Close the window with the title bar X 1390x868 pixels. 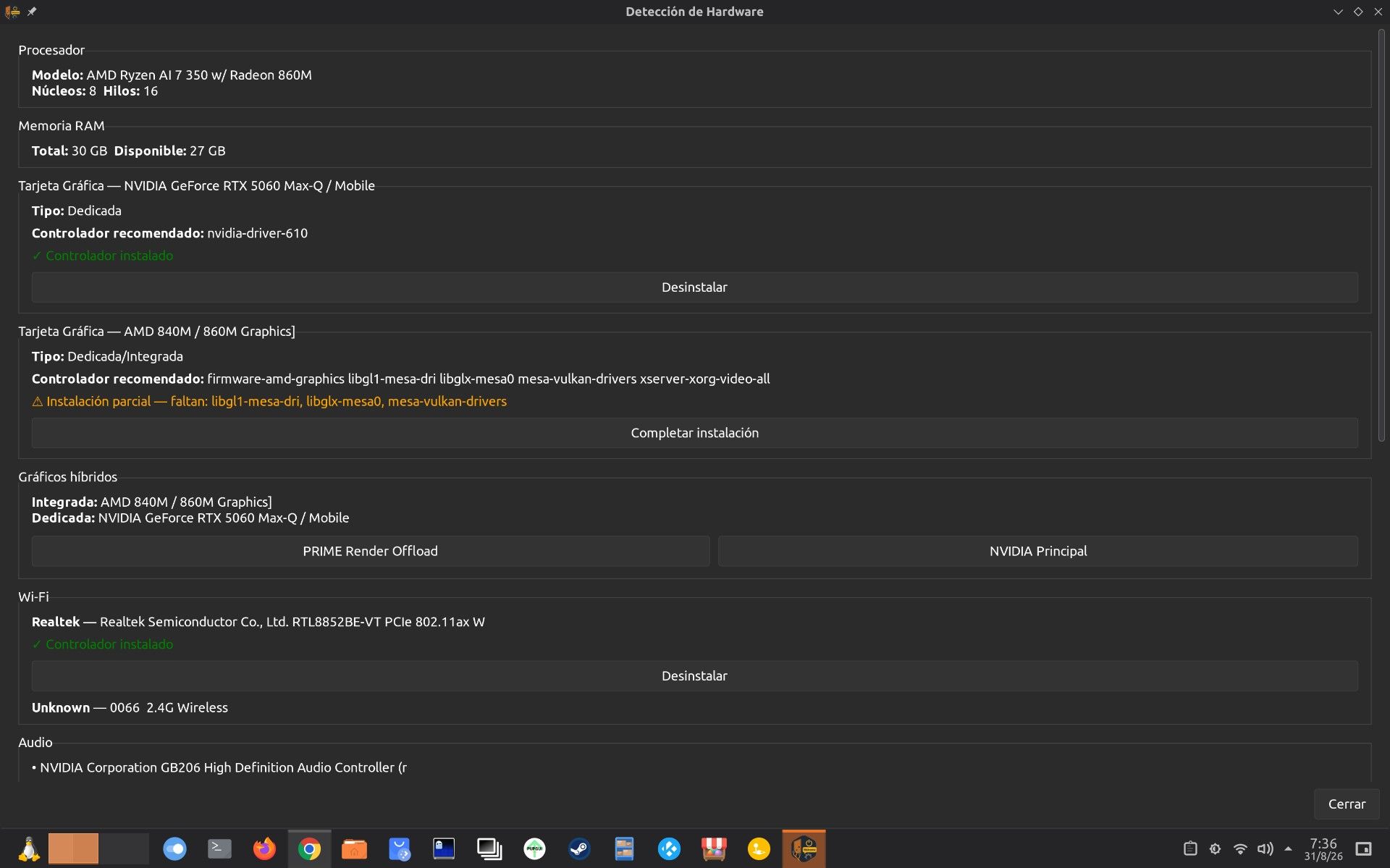[x=1378, y=12]
